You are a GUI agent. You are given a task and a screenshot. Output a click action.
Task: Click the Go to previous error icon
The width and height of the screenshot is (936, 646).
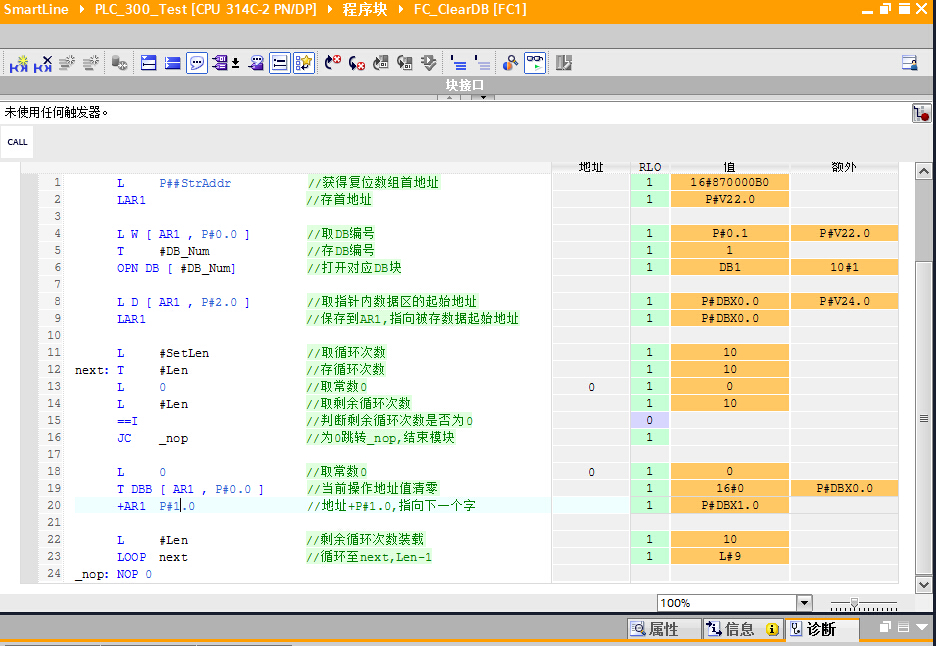pos(356,63)
